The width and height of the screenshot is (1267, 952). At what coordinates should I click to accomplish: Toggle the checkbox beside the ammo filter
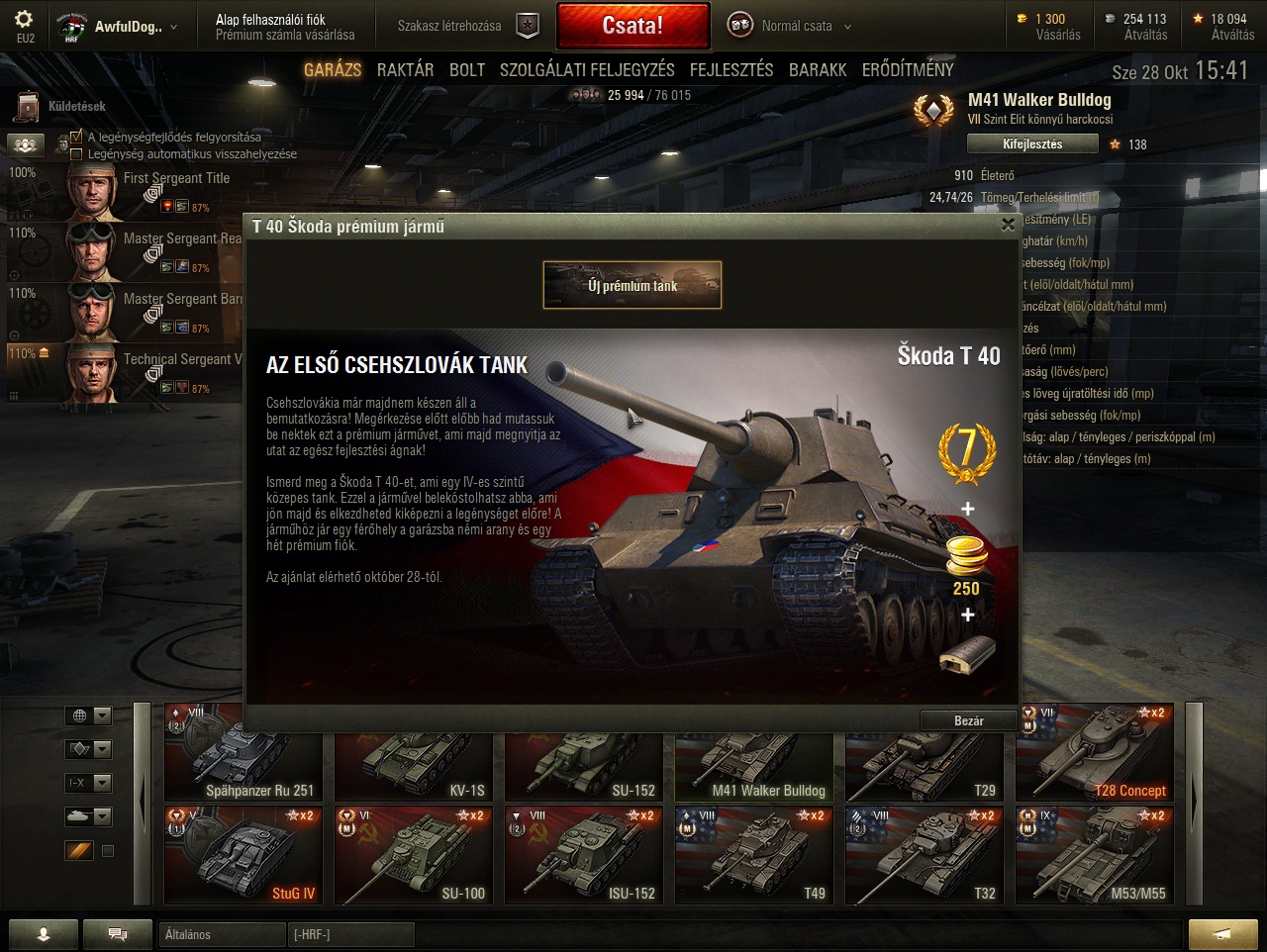tap(108, 851)
